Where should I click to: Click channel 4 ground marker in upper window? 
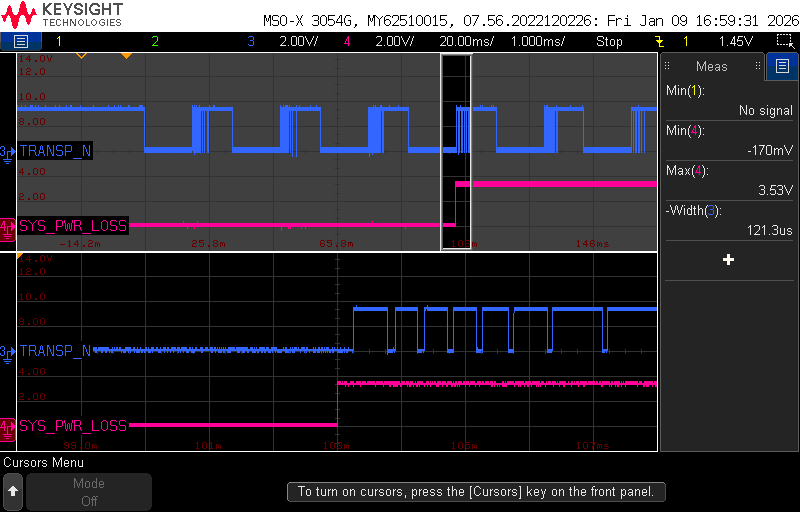click(x=8, y=228)
